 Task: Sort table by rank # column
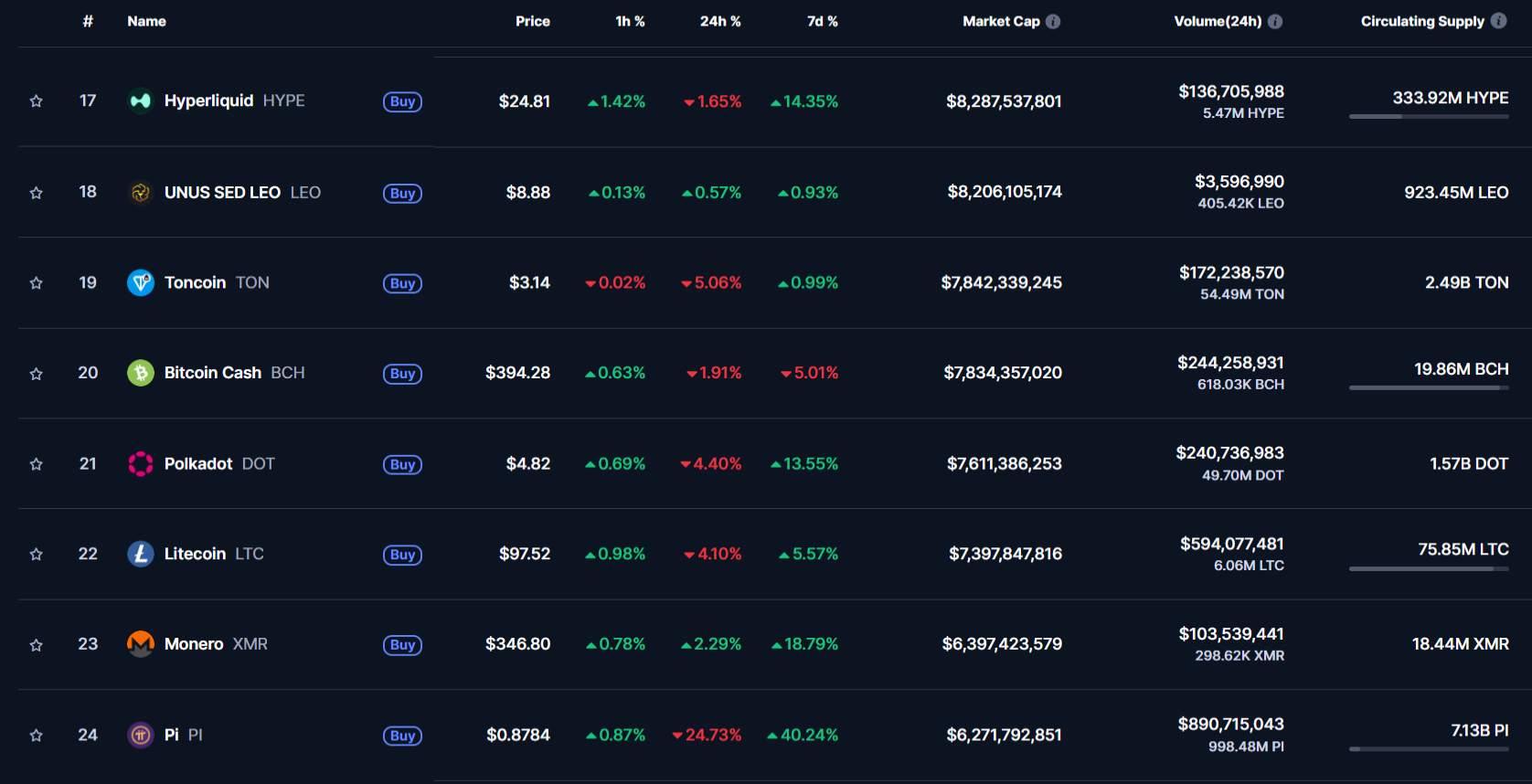pyautogui.click(x=88, y=21)
